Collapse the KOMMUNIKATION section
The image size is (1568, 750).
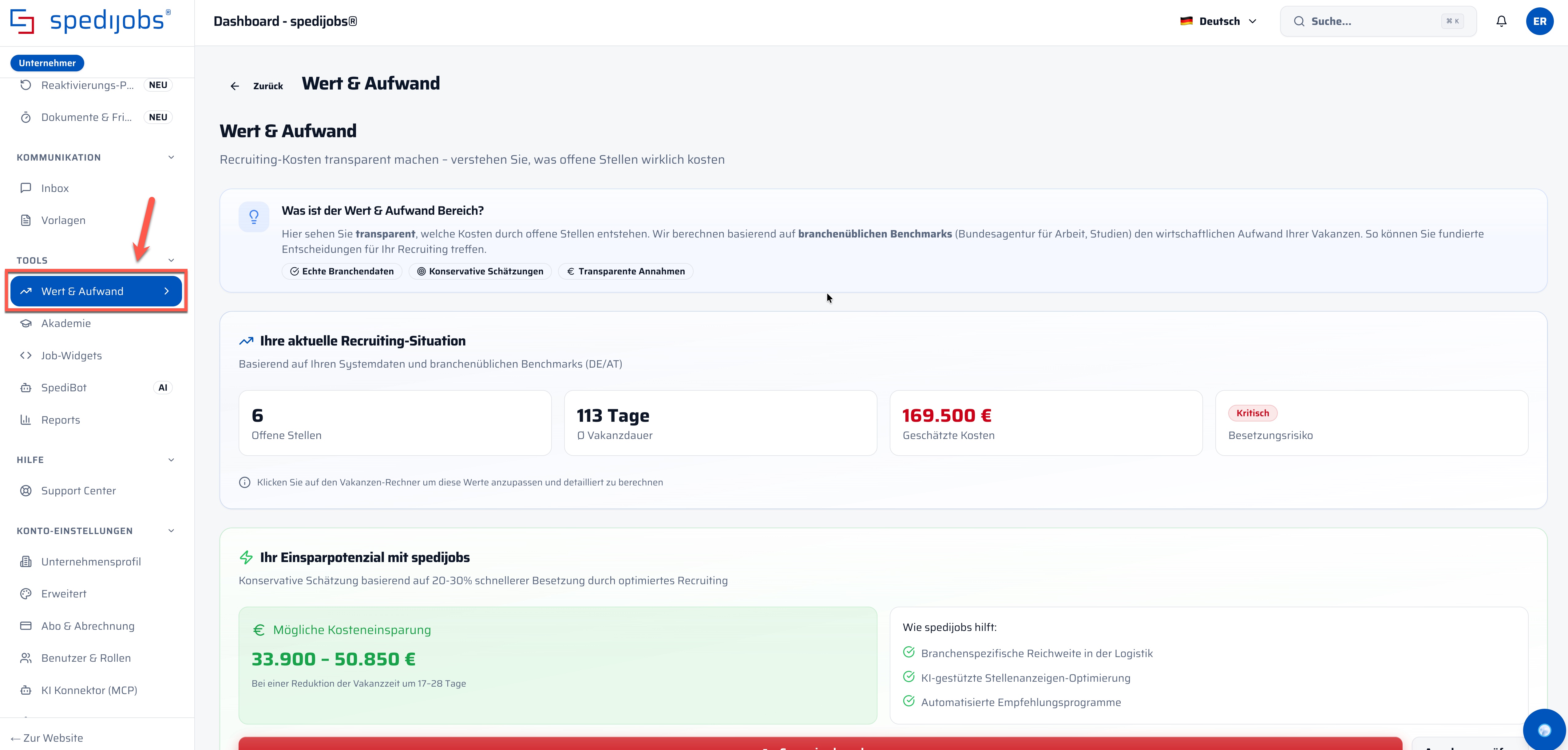(x=171, y=157)
